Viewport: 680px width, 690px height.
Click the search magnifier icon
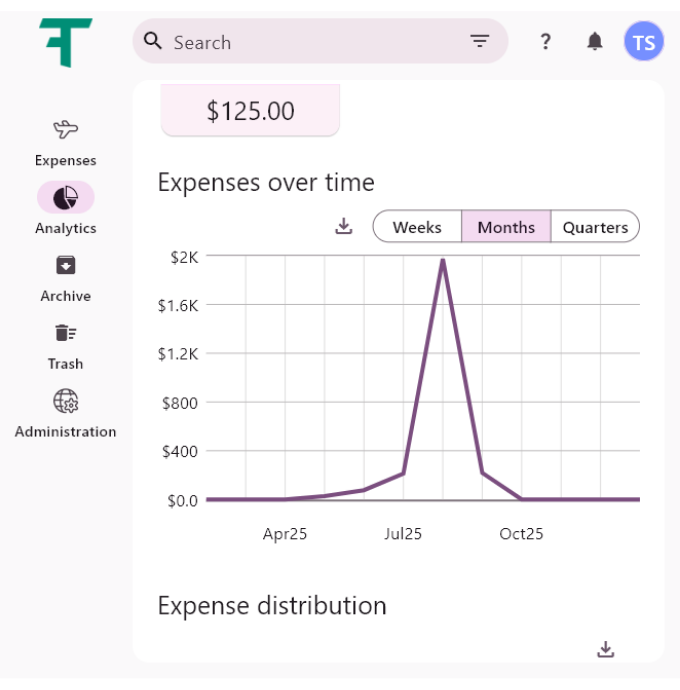pyautogui.click(x=153, y=41)
